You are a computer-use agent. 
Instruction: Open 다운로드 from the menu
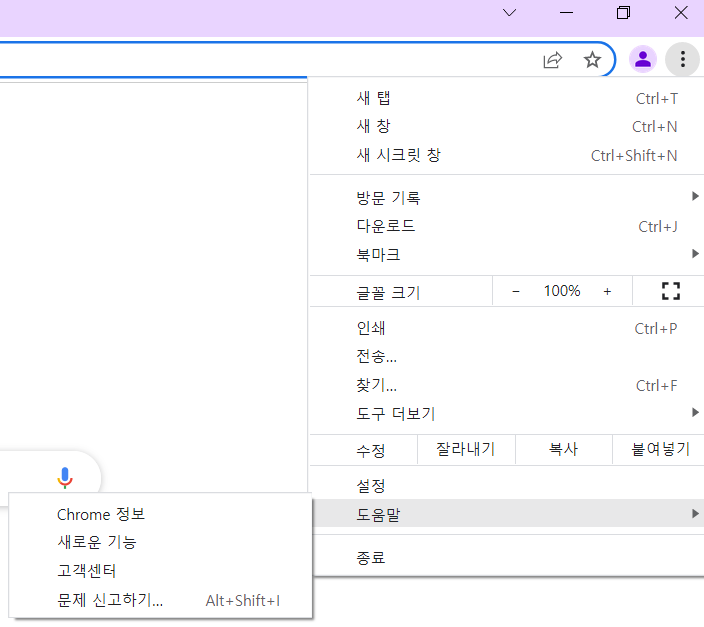507,226
